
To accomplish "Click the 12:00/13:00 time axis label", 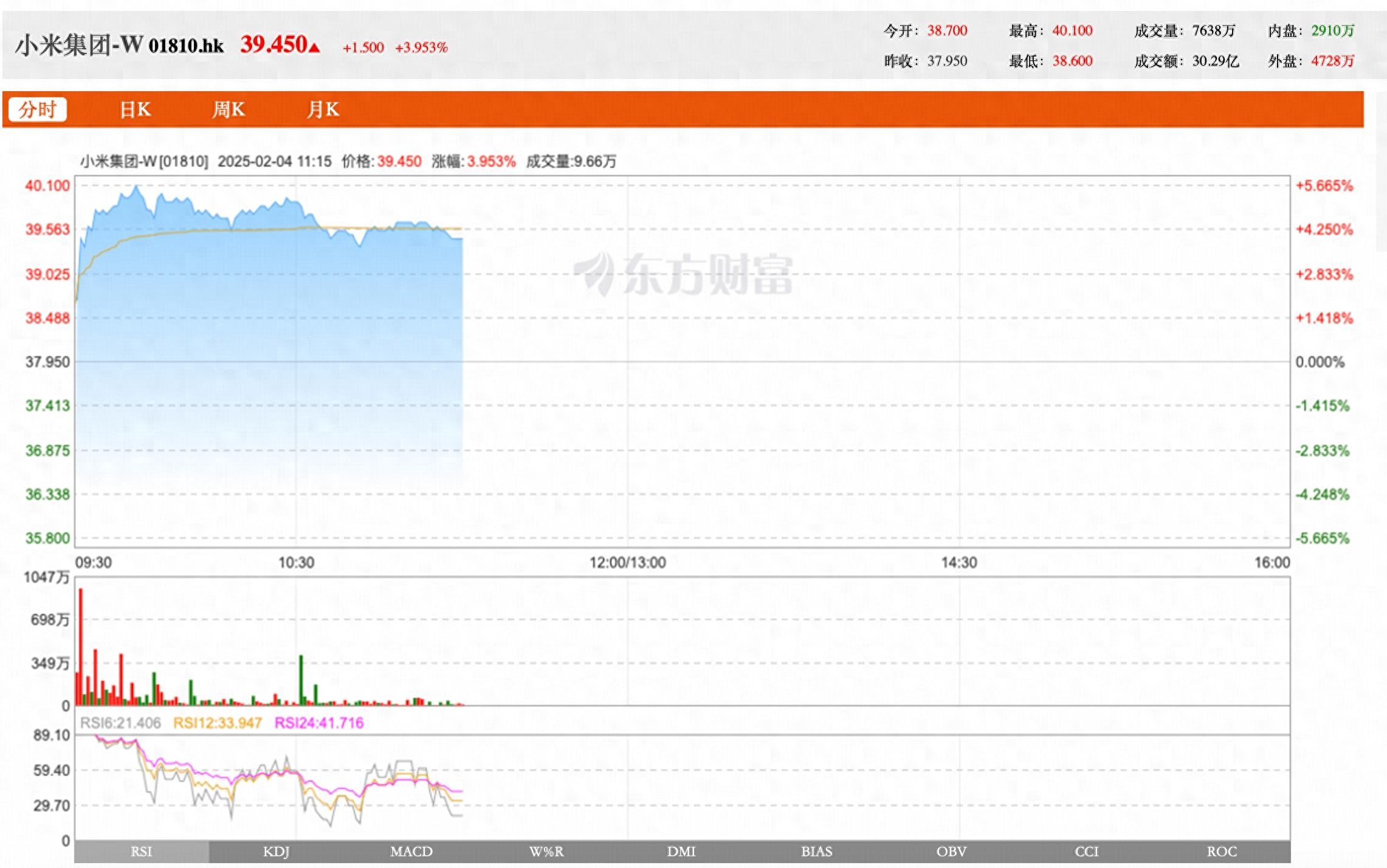I will (x=628, y=563).
